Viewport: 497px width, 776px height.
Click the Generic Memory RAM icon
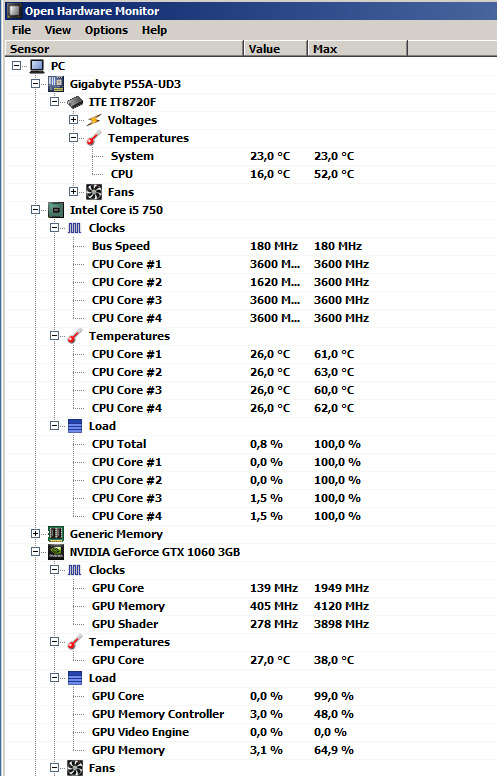tap(56, 534)
